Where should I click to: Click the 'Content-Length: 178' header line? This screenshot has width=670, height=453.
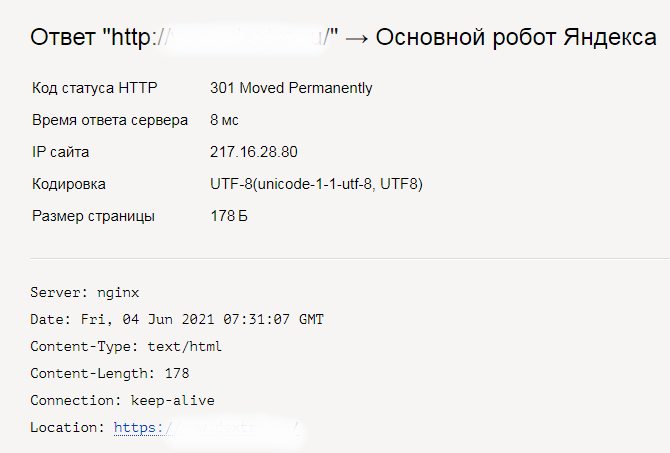(x=109, y=374)
